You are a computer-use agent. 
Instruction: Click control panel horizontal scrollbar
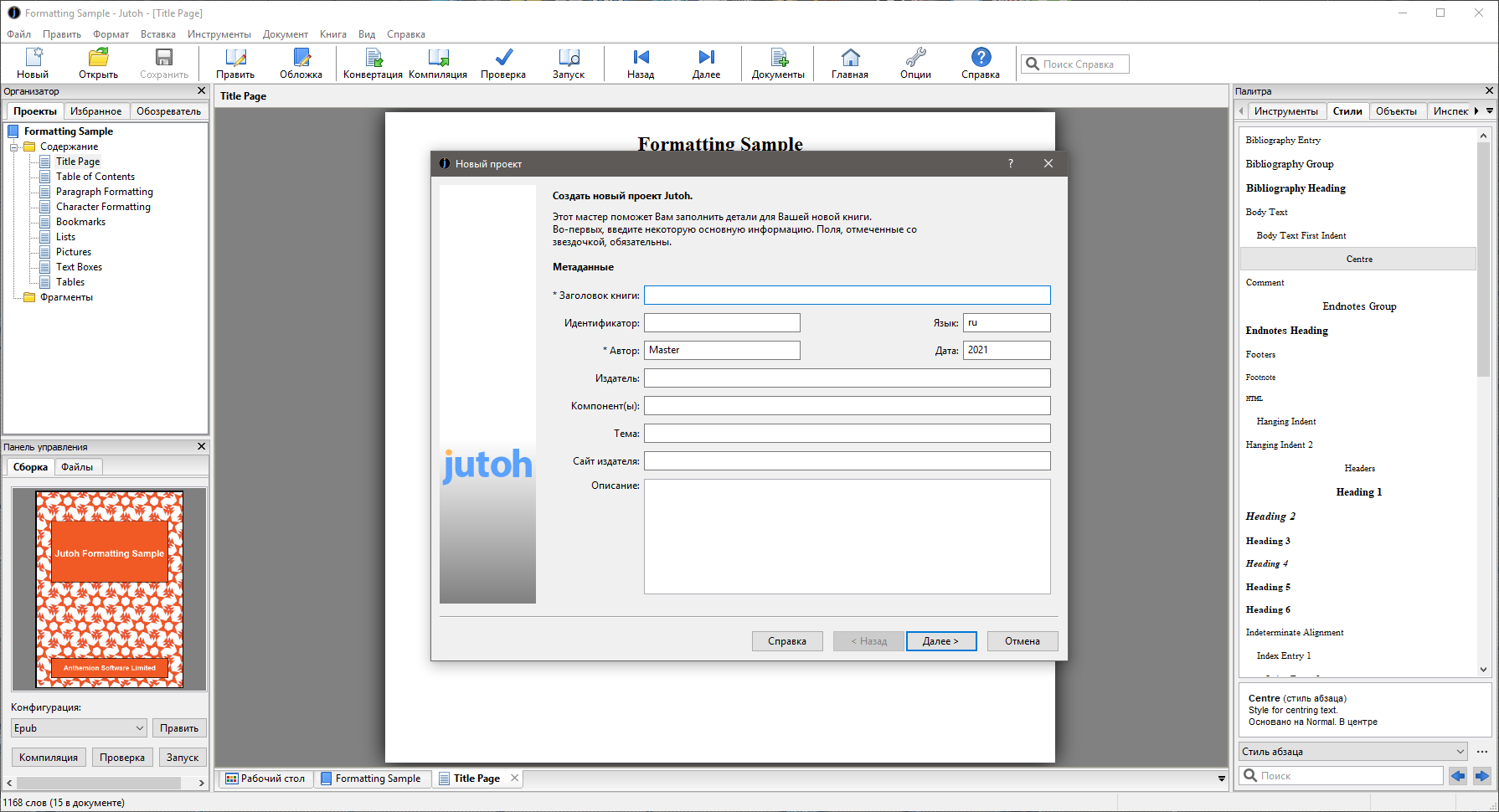[99, 783]
